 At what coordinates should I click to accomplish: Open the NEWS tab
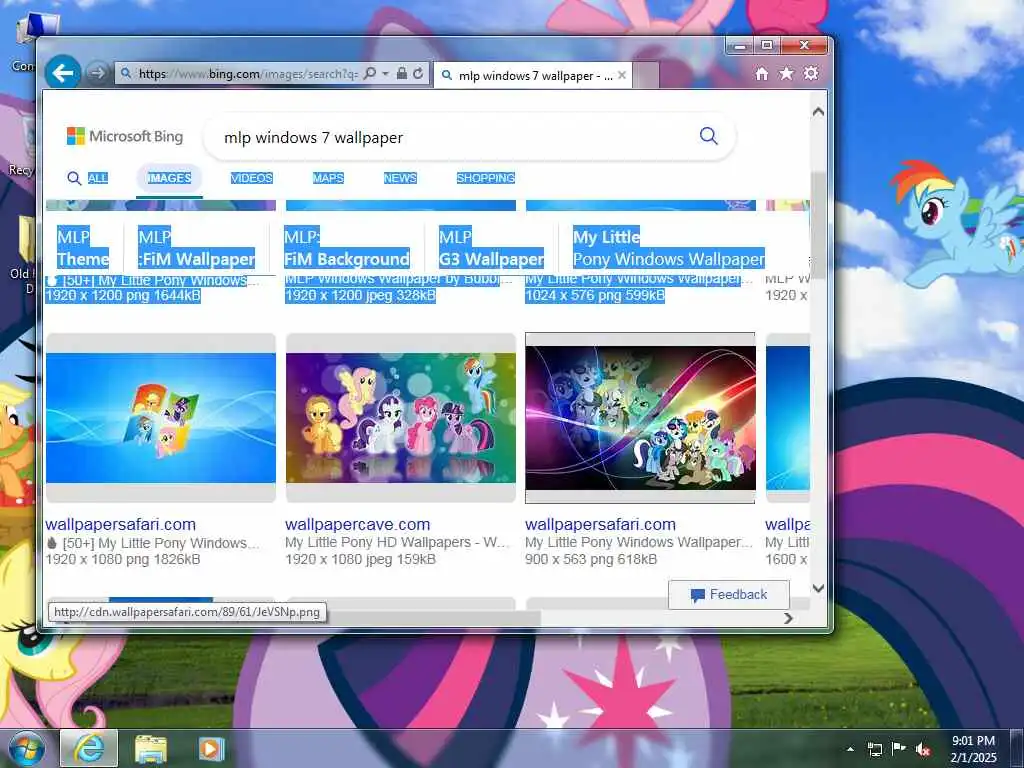pos(400,178)
